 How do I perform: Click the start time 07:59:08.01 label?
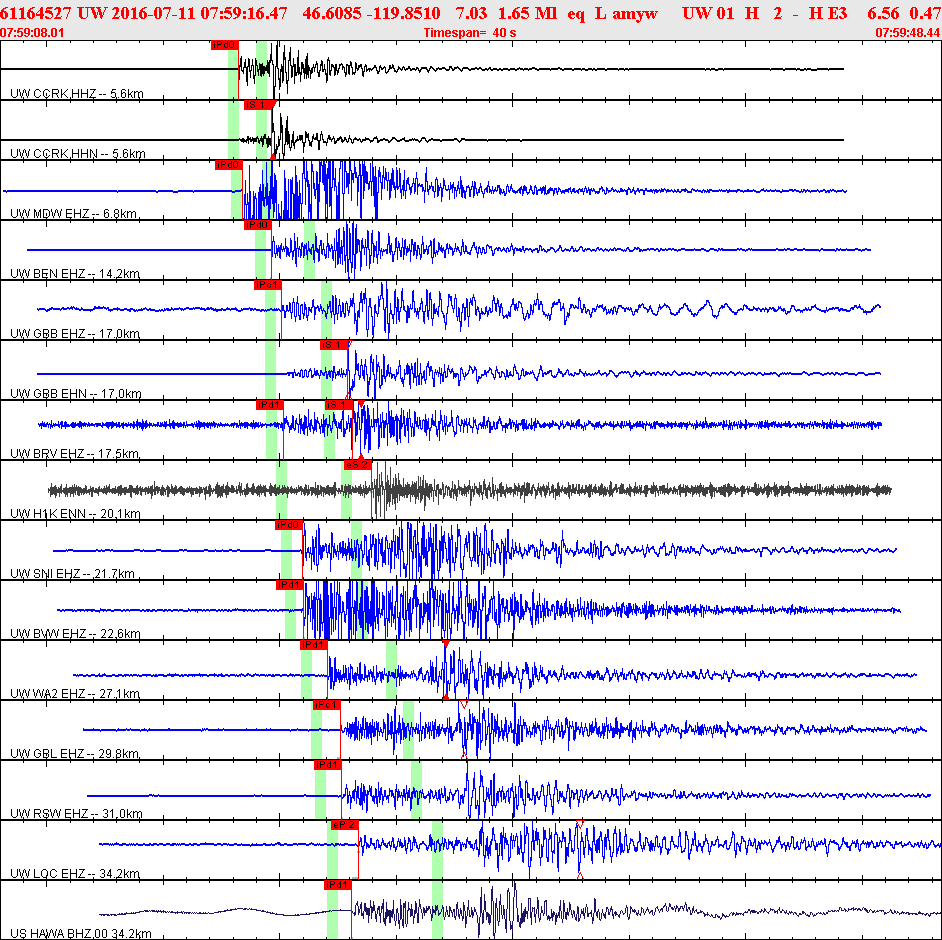pyautogui.click(x=32, y=33)
